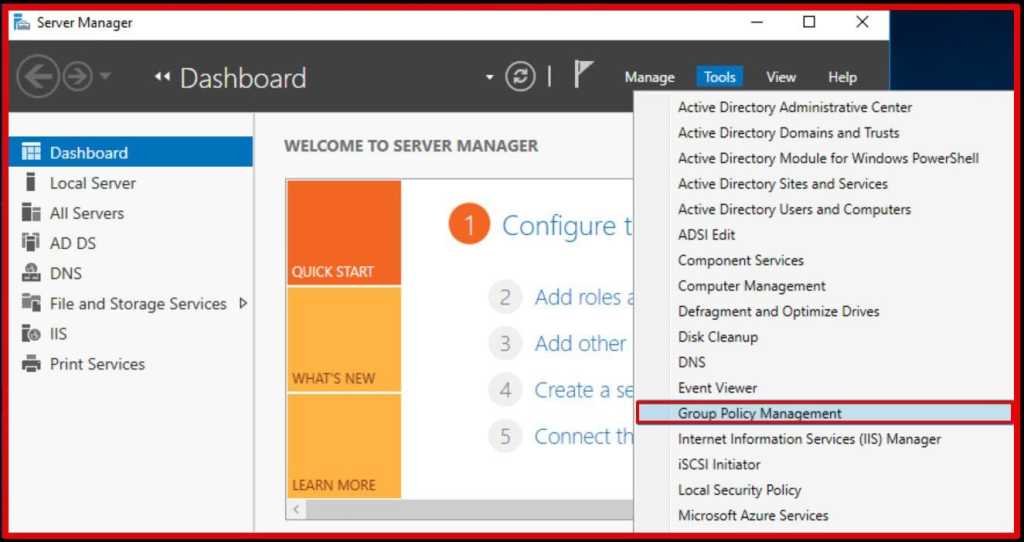Screen dimensions: 1024x542
Task: Click the IIS role icon in sidebar
Action: coord(31,334)
